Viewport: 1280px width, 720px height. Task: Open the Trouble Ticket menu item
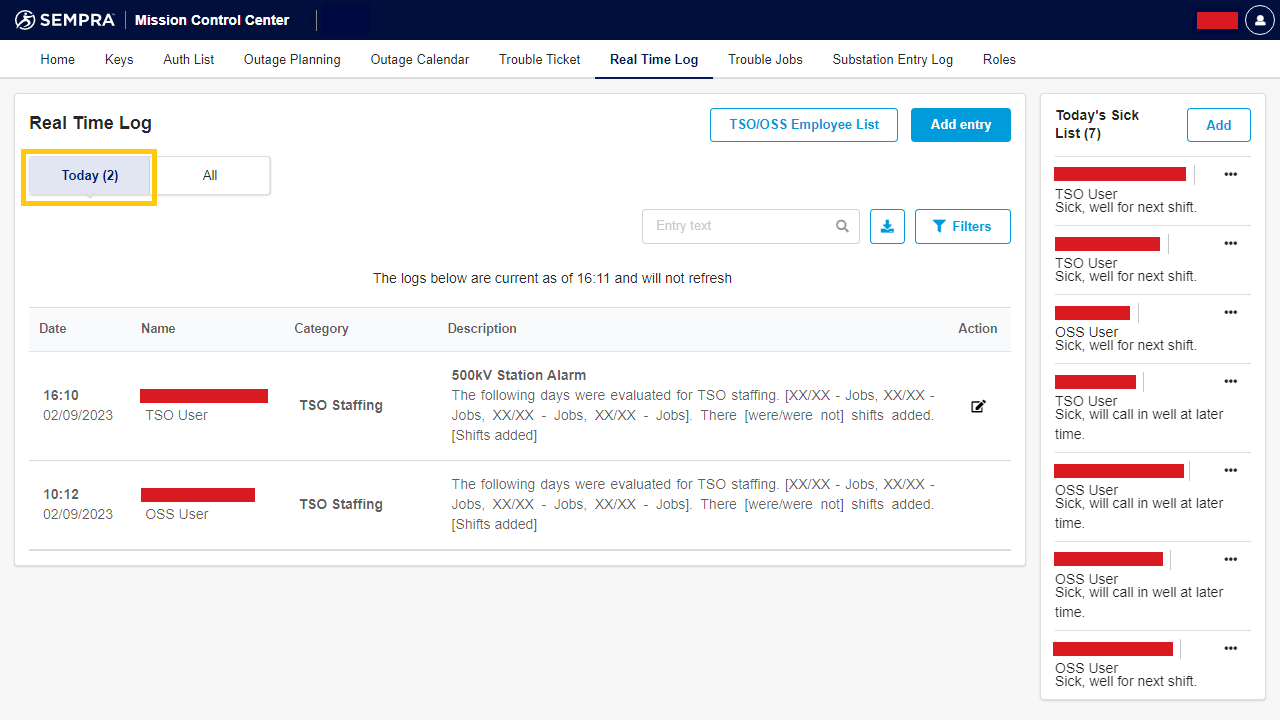(x=539, y=59)
